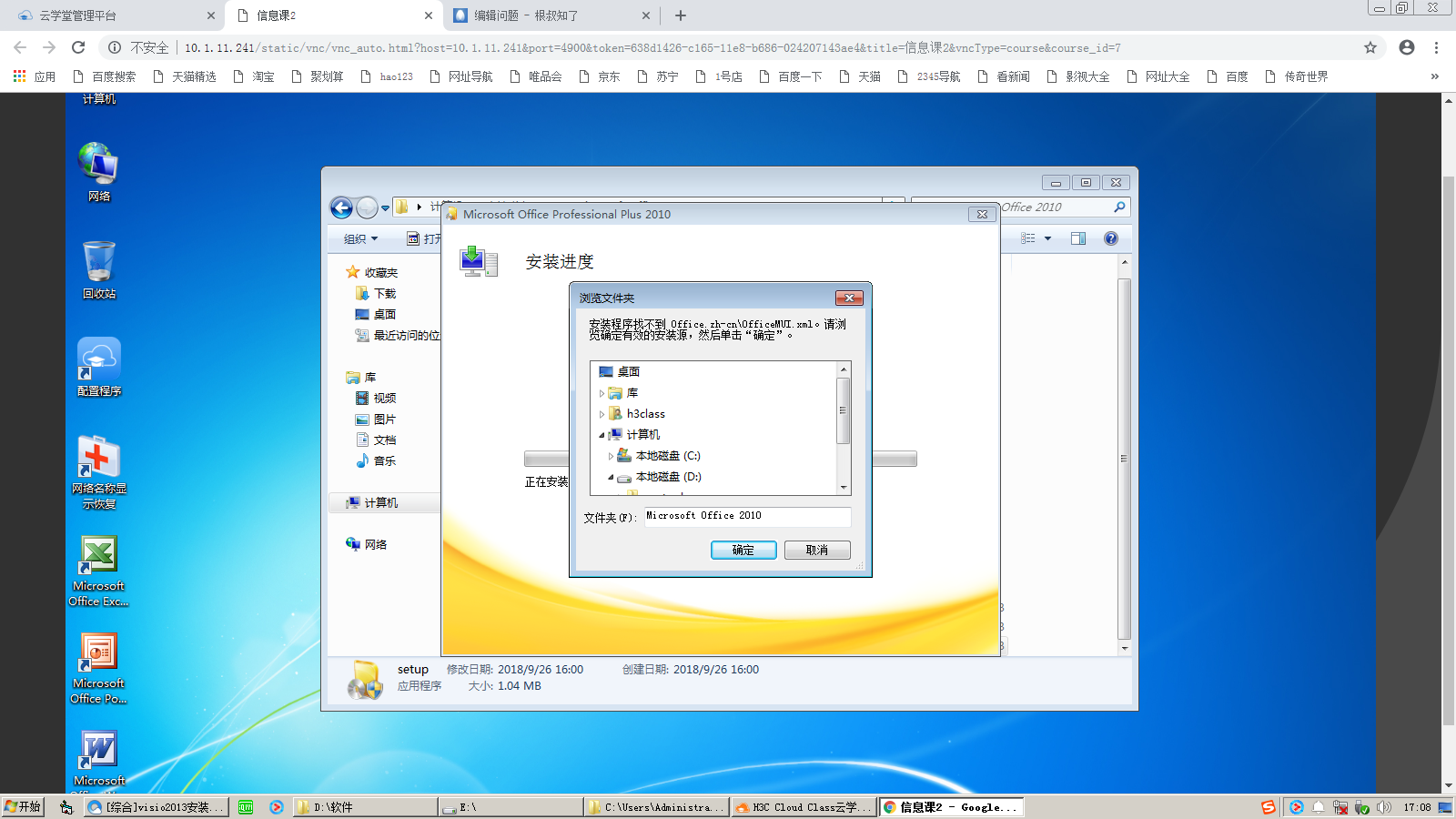Click the taskbar clock showing 17:08
The width and height of the screenshot is (1456, 819).
click(1417, 807)
